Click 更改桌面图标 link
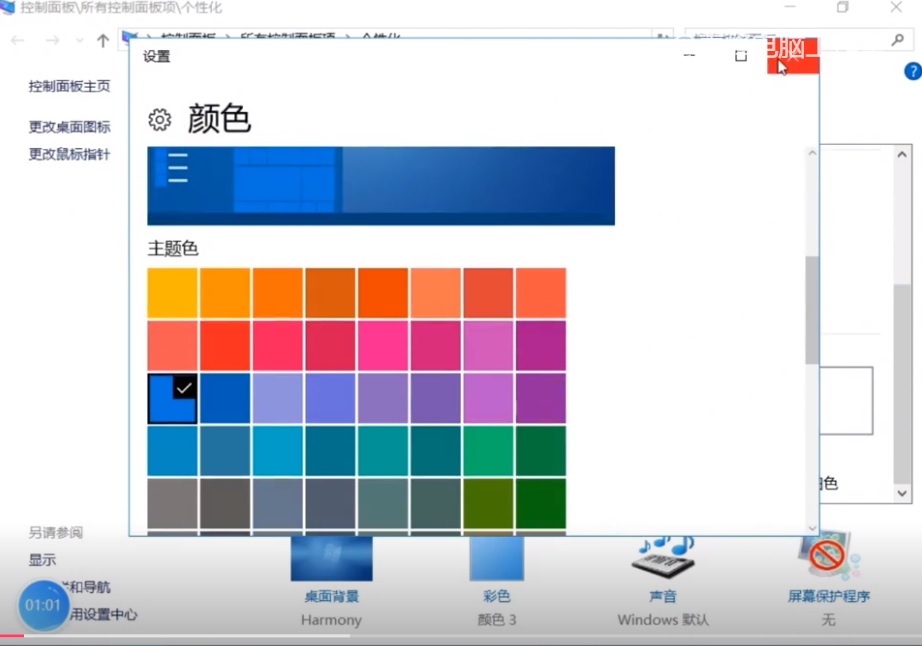The image size is (922, 646). coord(69,126)
